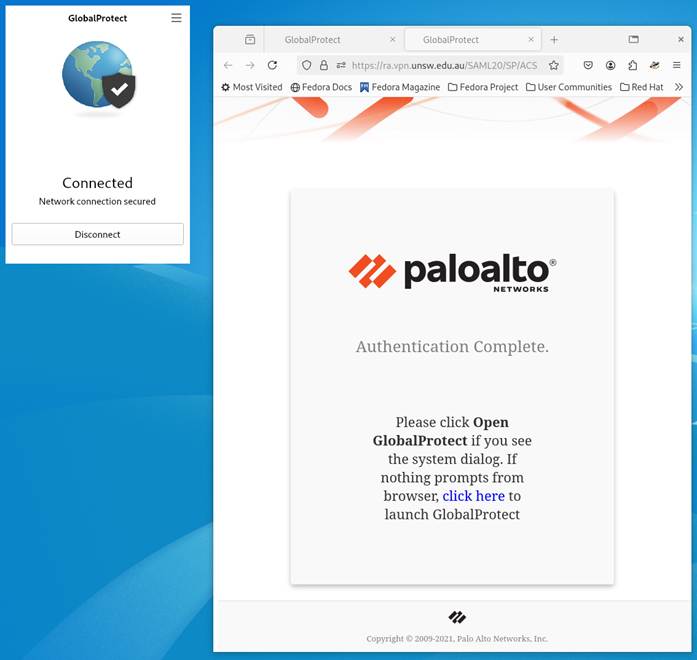Screen dimensions: 697x660
Task: Open the Fedora Magazine bookmark
Action: click(400, 87)
